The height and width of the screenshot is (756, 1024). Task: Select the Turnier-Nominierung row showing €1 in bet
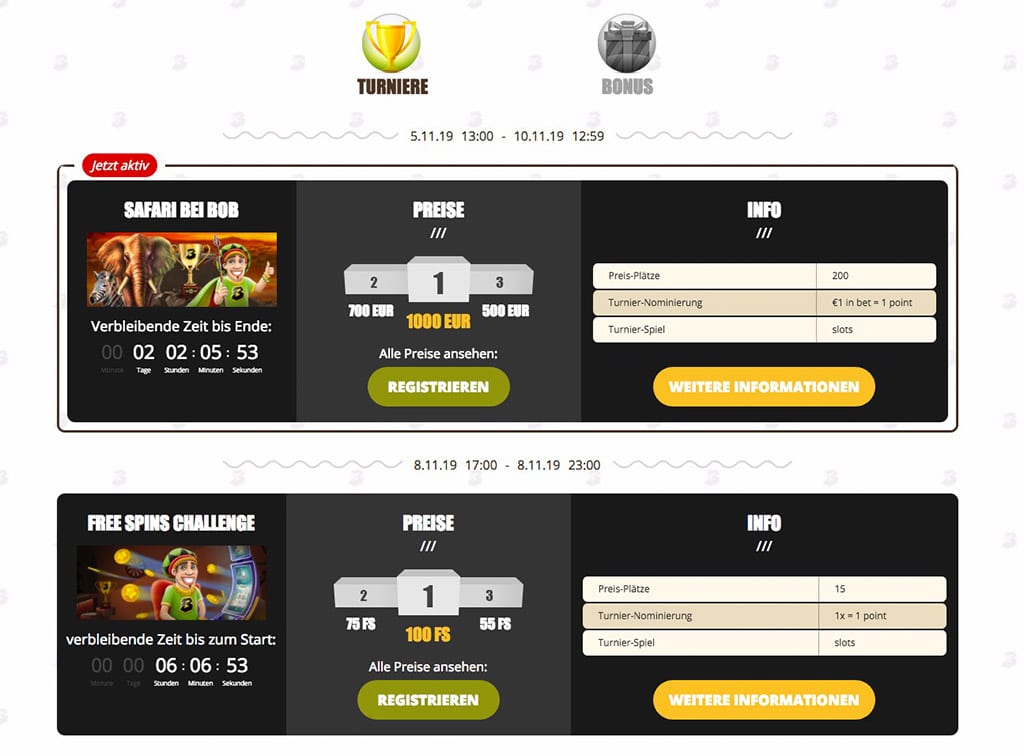[x=764, y=303]
